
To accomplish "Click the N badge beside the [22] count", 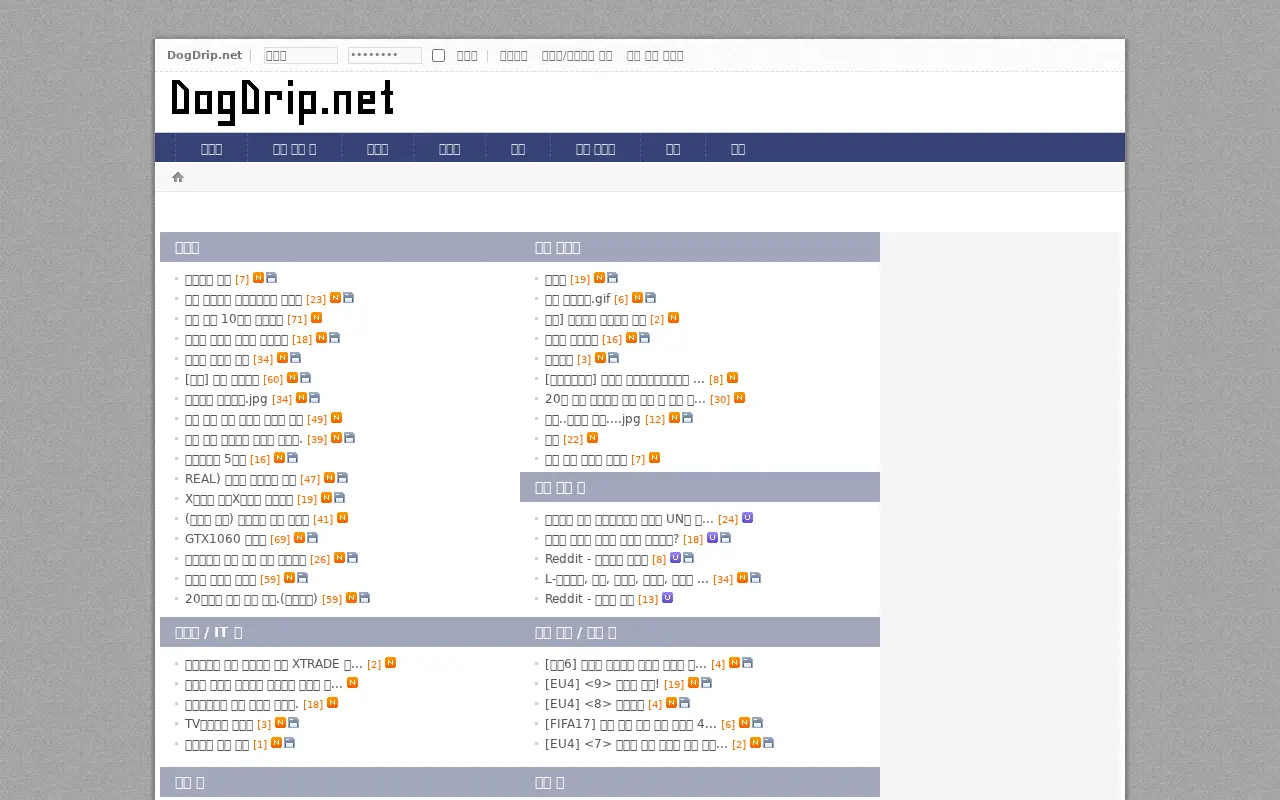I will pyautogui.click(x=592, y=438).
